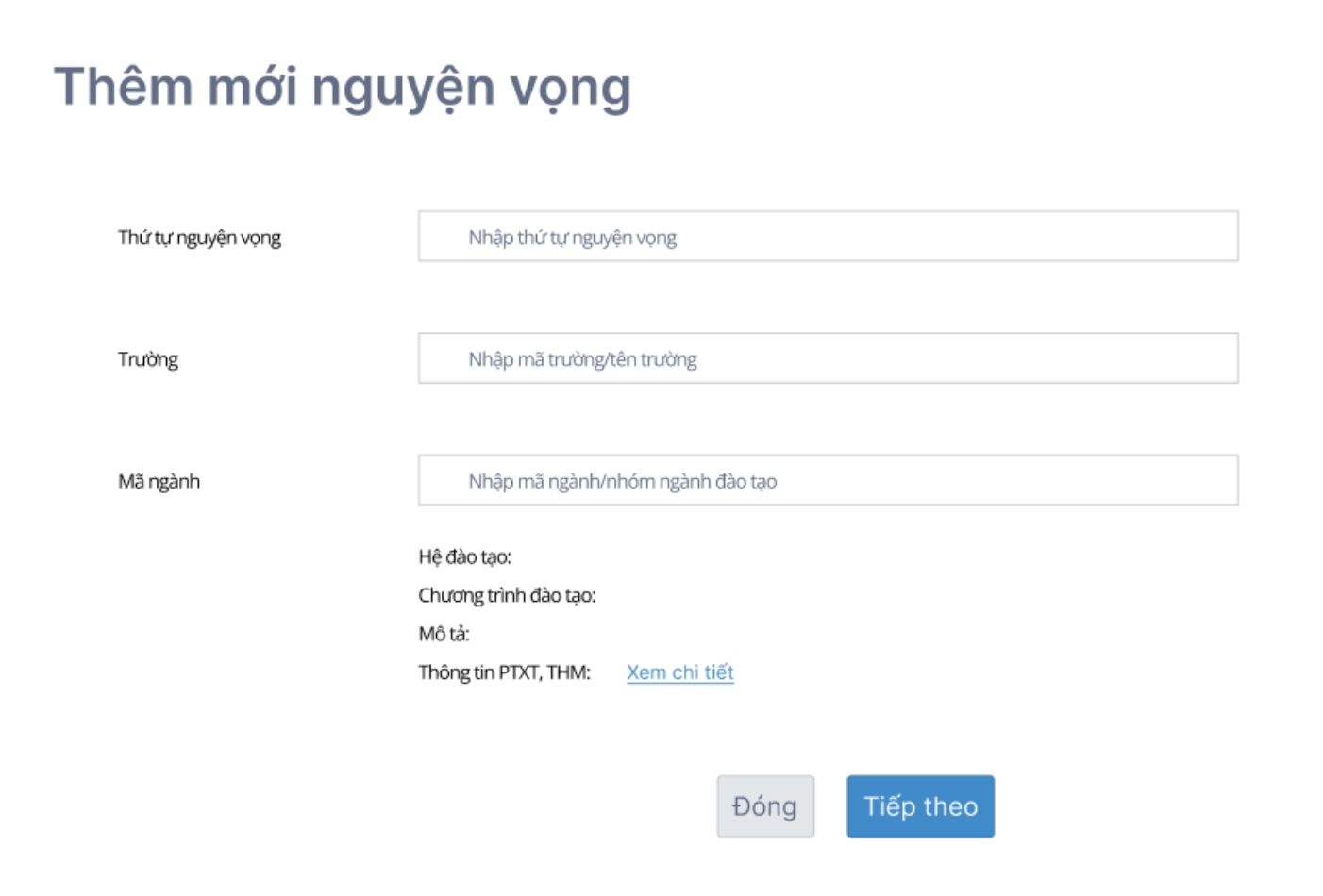The height and width of the screenshot is (896, 1323).
Task: Click the 'Mã ngành' field label
Action: (x=159, y=482)
